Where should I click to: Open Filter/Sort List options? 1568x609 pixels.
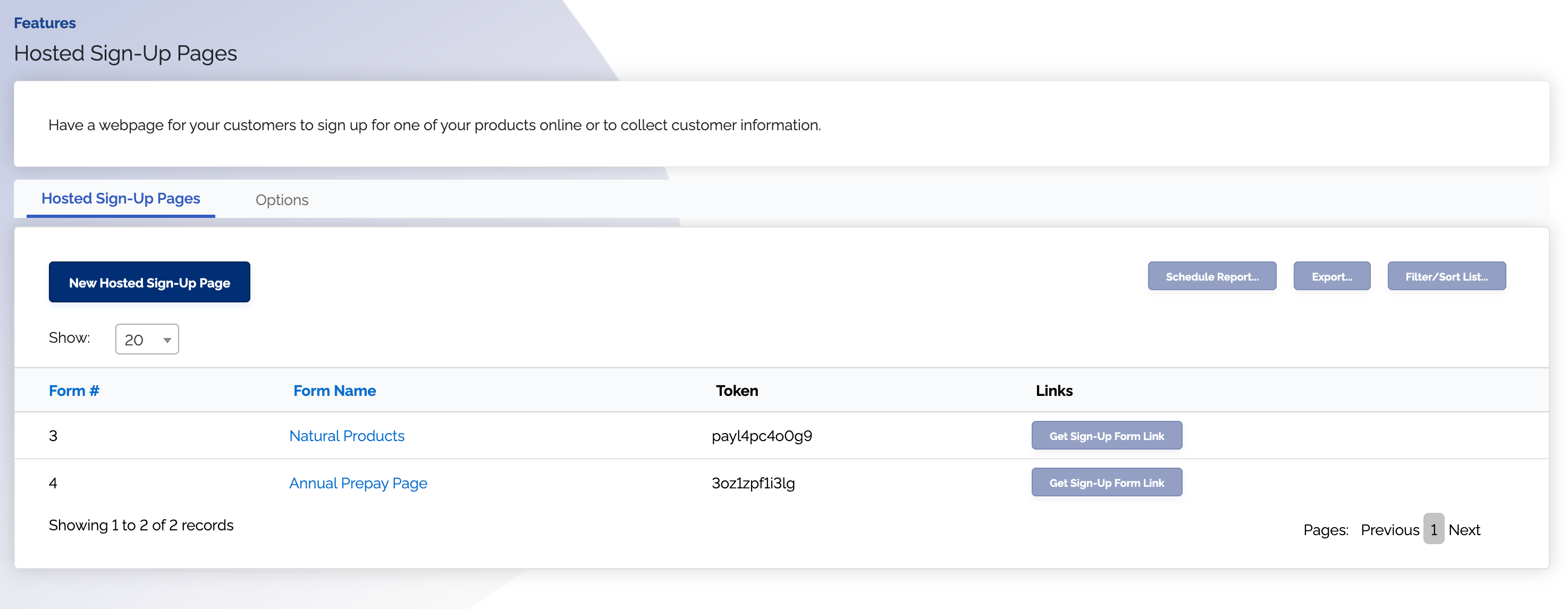coord(1446,276)
